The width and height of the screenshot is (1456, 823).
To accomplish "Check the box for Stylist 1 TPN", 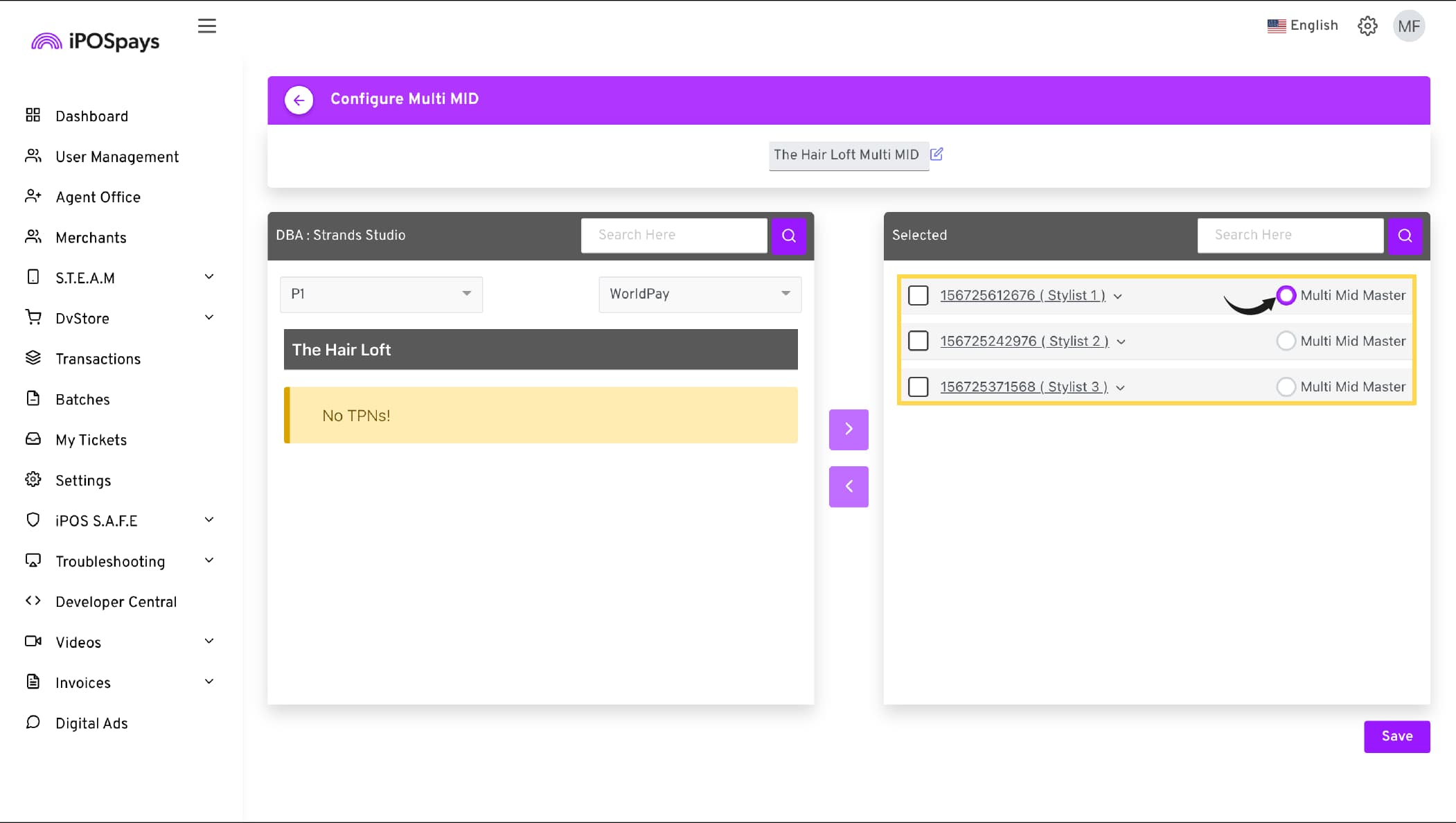I will [918, 295].
